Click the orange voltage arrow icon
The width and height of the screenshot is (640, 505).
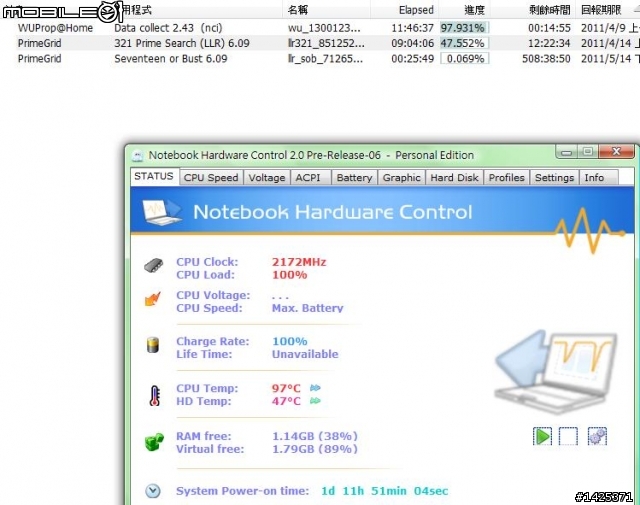153,299
